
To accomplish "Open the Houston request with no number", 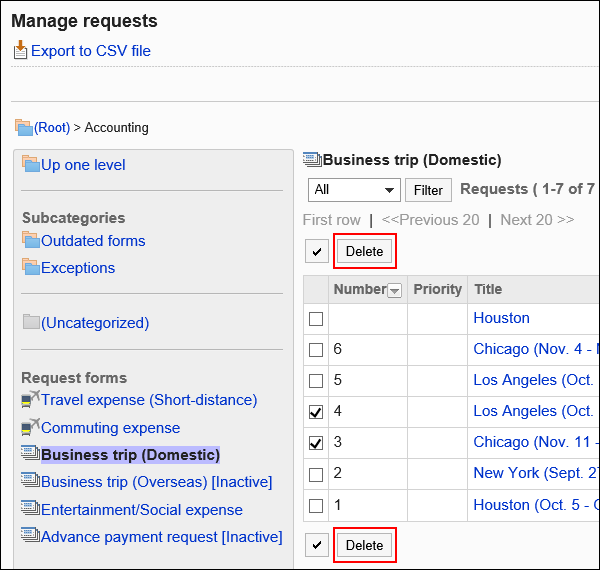I will tap(501, 318).
